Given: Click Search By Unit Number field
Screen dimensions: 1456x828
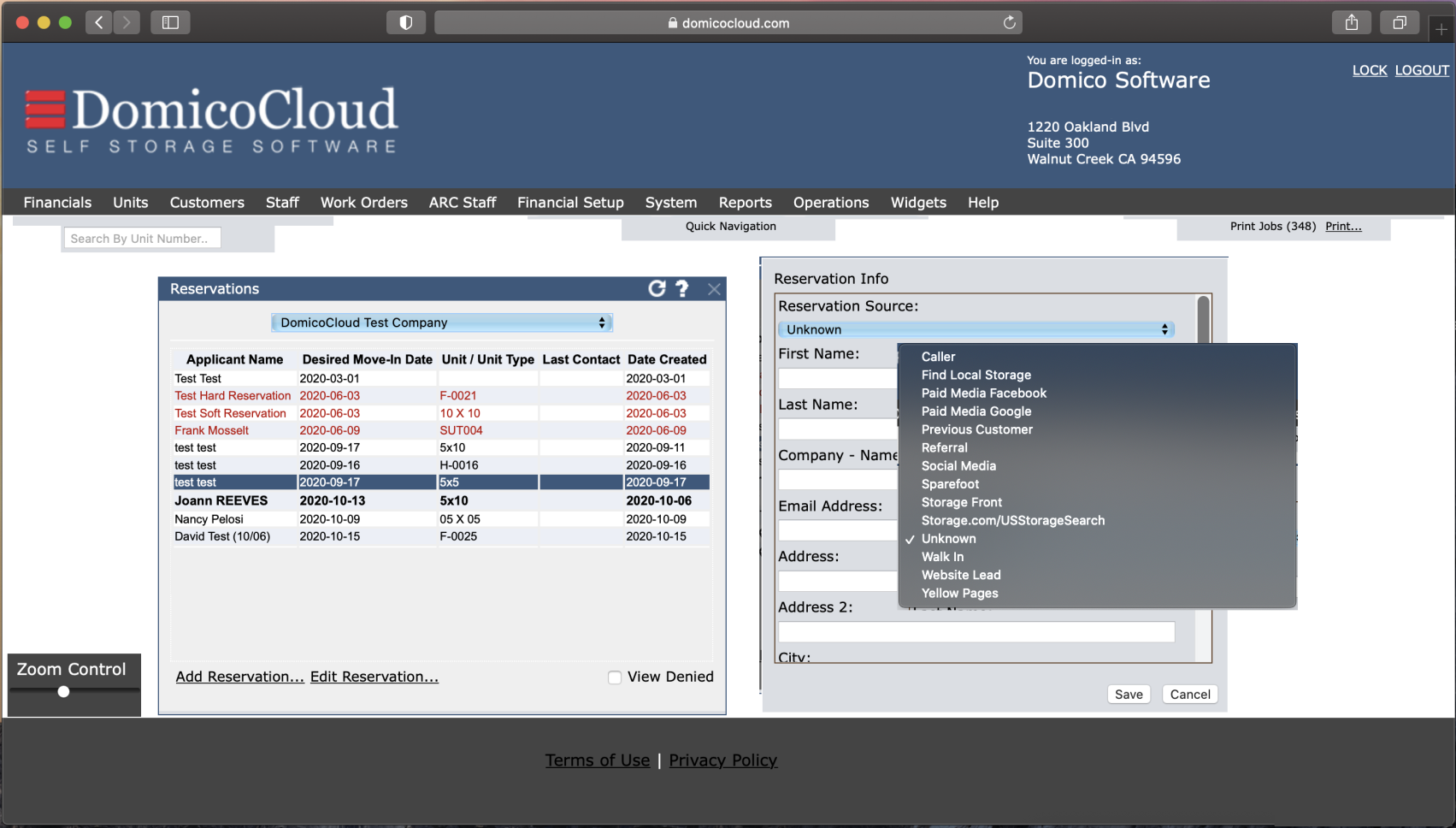Looking at the screenshot, I should click(x=142, y=239).
